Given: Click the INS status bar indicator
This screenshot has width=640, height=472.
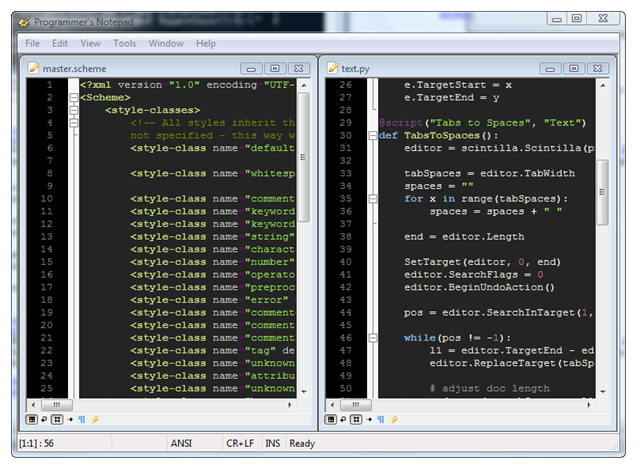Looking at the screenshot, I should [x=273, y=443].
